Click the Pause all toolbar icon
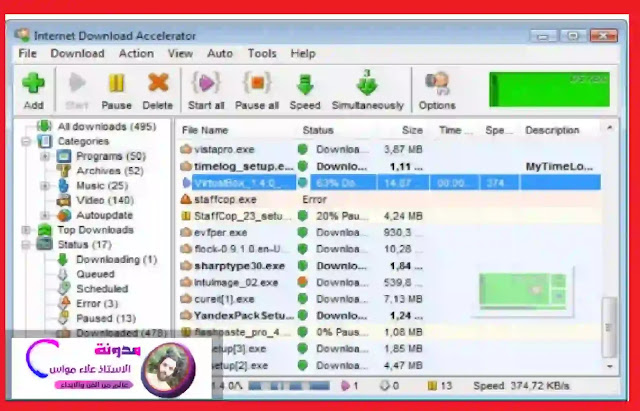The width and height of the screenshot is (640, 411). [257, 83]
